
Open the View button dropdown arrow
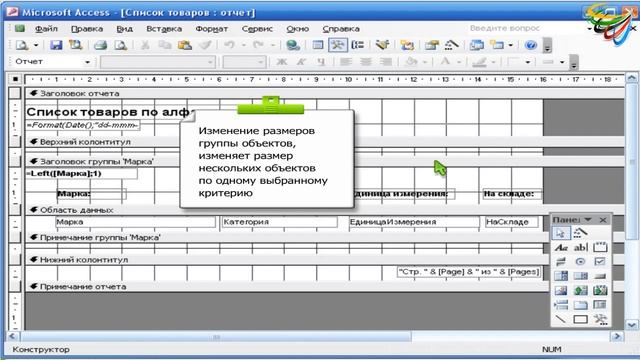coord(36,45)
